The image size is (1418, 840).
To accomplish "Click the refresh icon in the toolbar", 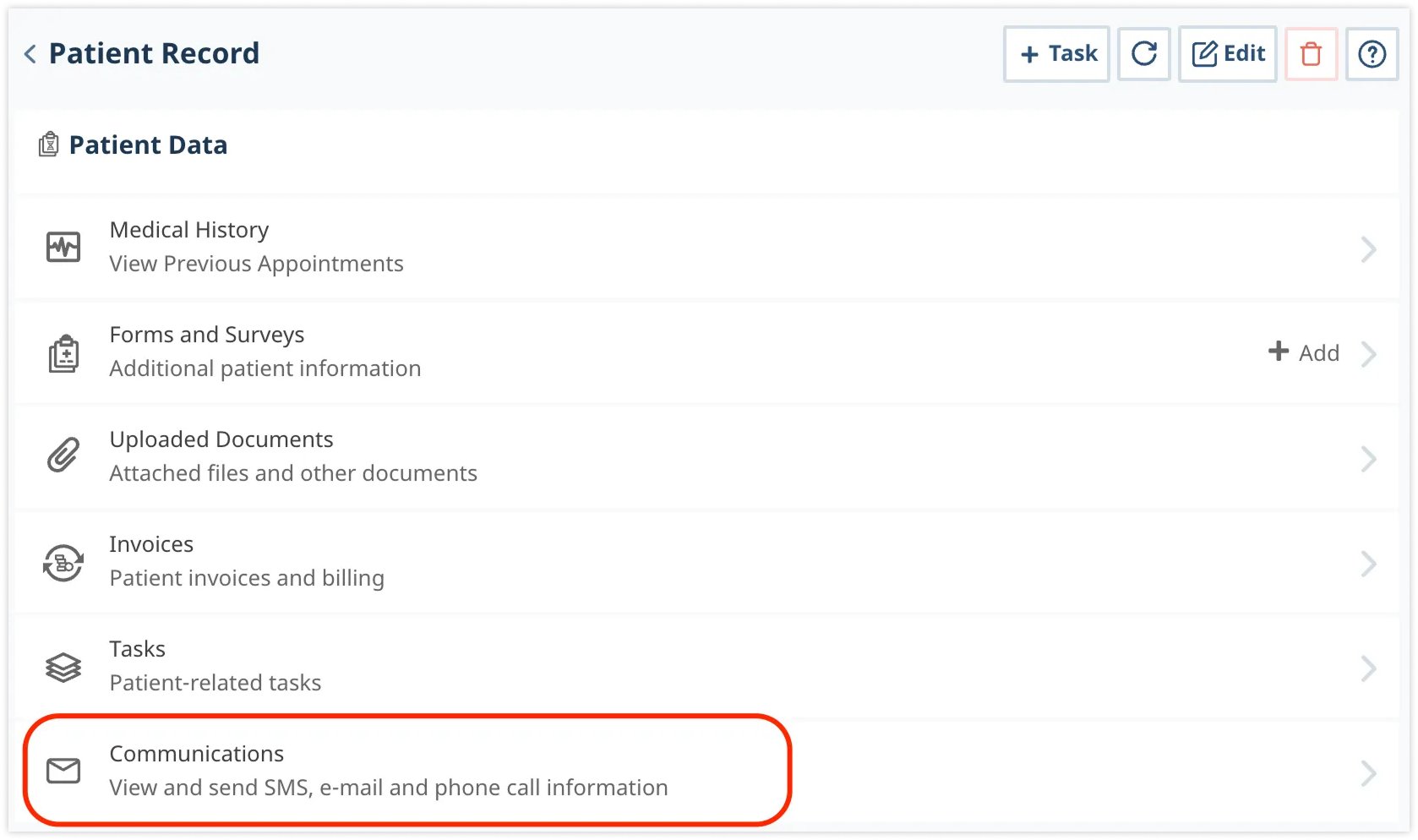I will tap(1143, 53).
